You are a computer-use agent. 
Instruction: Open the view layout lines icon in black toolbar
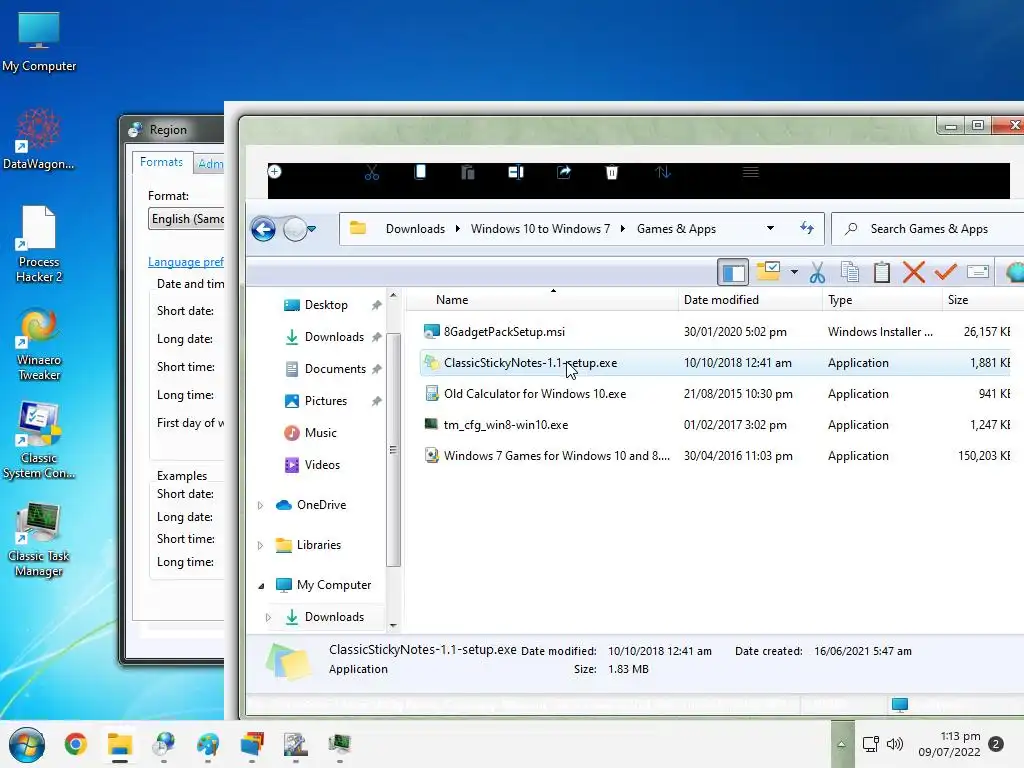coord(750,172)
